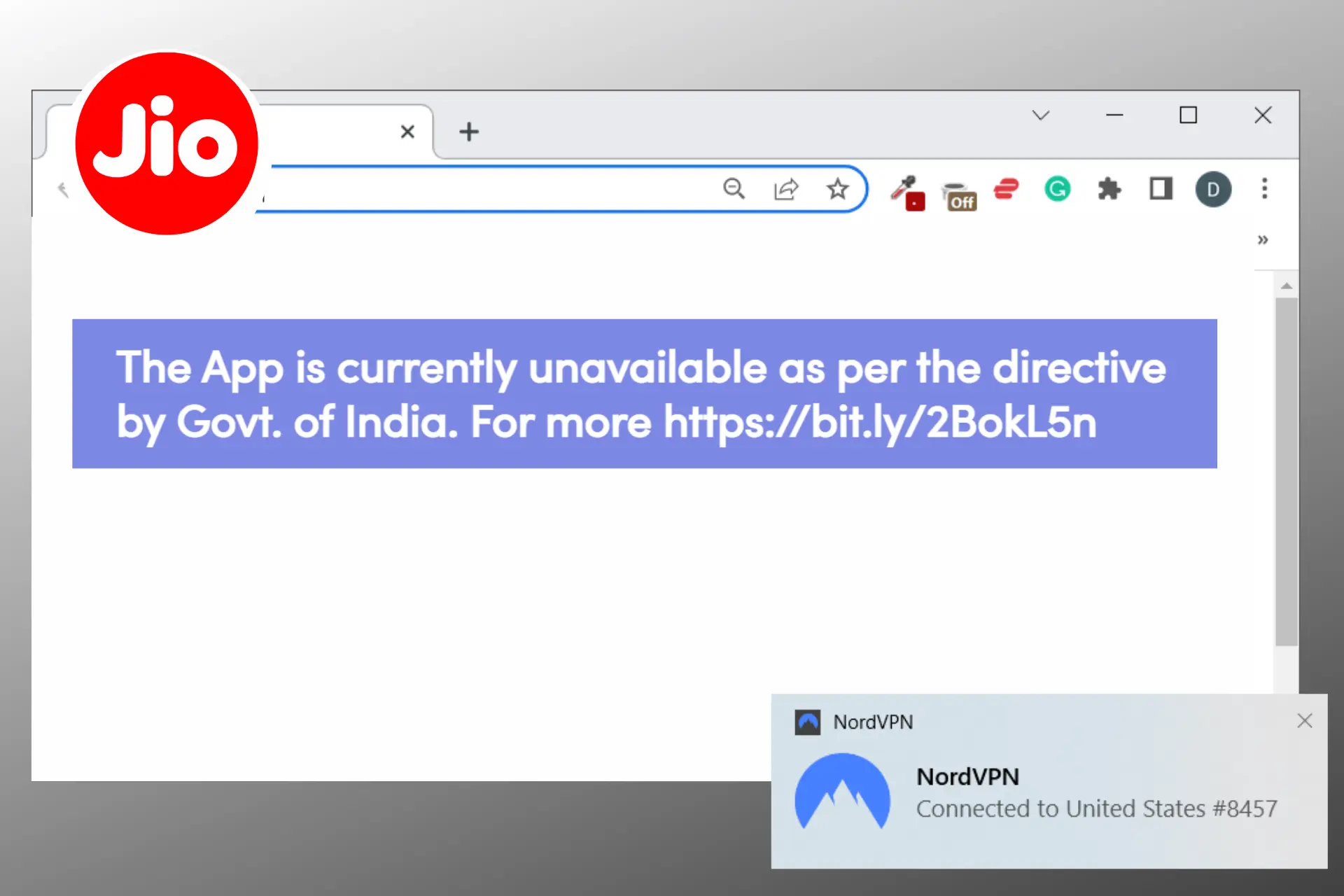Toggle the Off extension switch icon
The width and height of the screenshot is (1344, 896).
coord(956,190)
